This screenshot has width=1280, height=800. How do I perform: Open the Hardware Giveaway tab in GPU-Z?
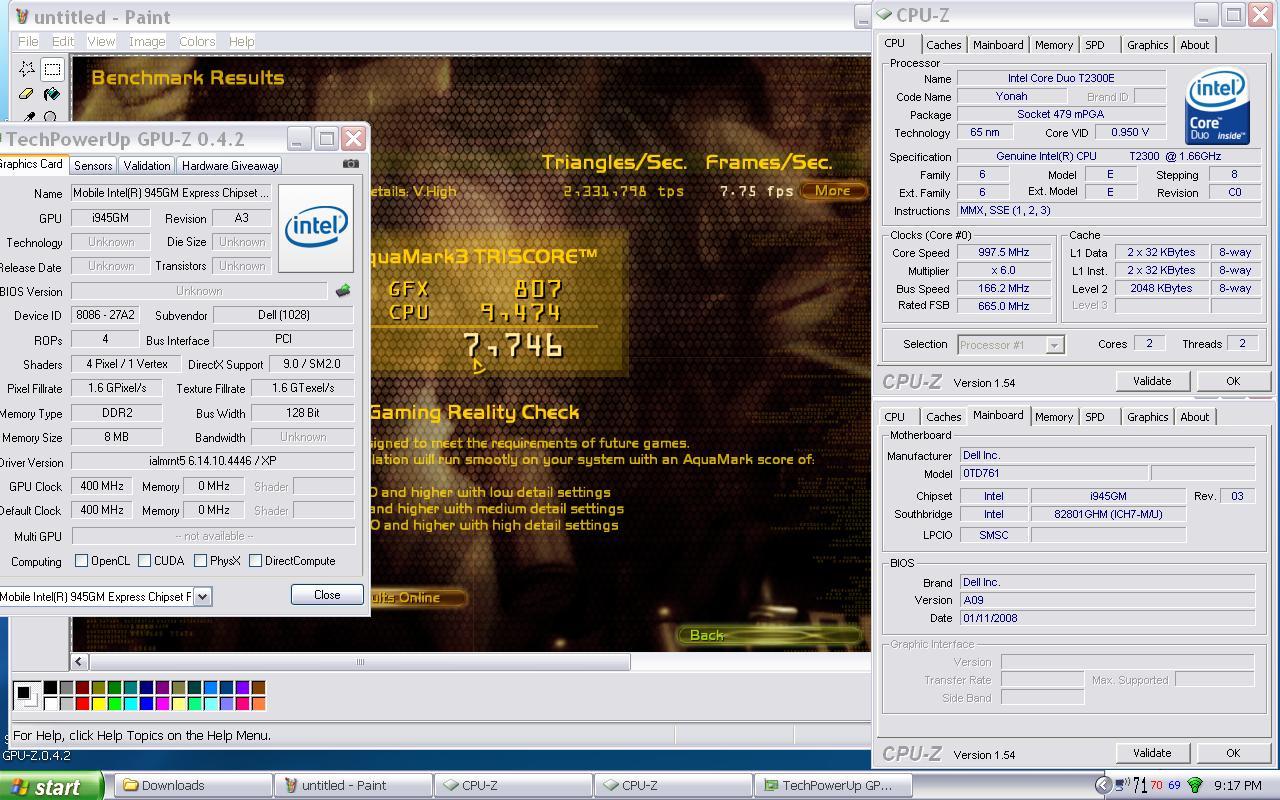point(230,165)
